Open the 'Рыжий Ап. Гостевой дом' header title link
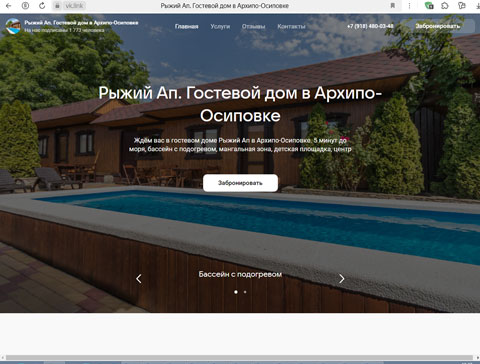This screenshot has height=364, width=480. tap(81, 23)
